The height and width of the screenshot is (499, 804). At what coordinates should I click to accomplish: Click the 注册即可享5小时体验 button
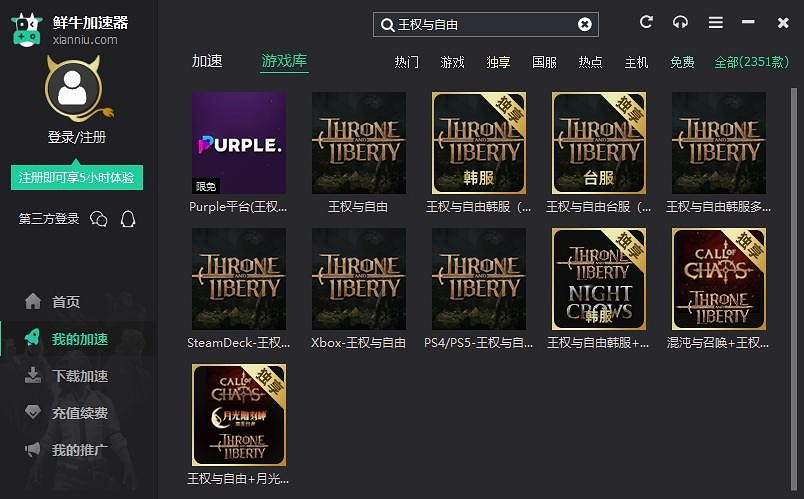pos(77,178)
